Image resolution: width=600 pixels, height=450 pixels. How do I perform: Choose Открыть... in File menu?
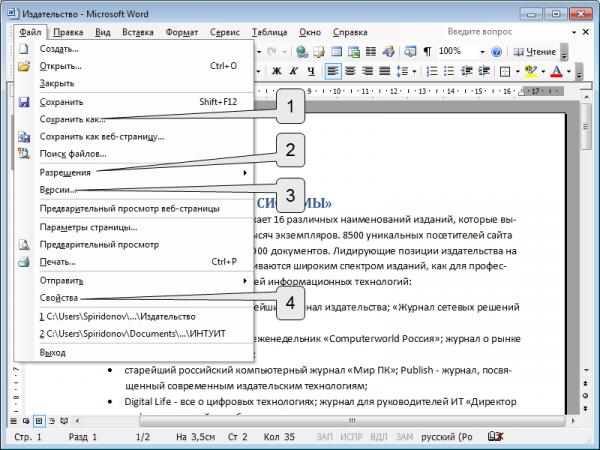[134, 66]
